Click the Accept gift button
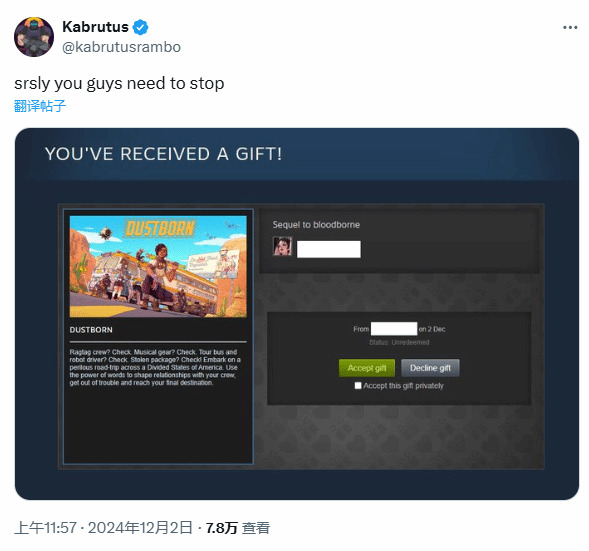The height and width of the screenshot is (551, 589). click(367, 368)
